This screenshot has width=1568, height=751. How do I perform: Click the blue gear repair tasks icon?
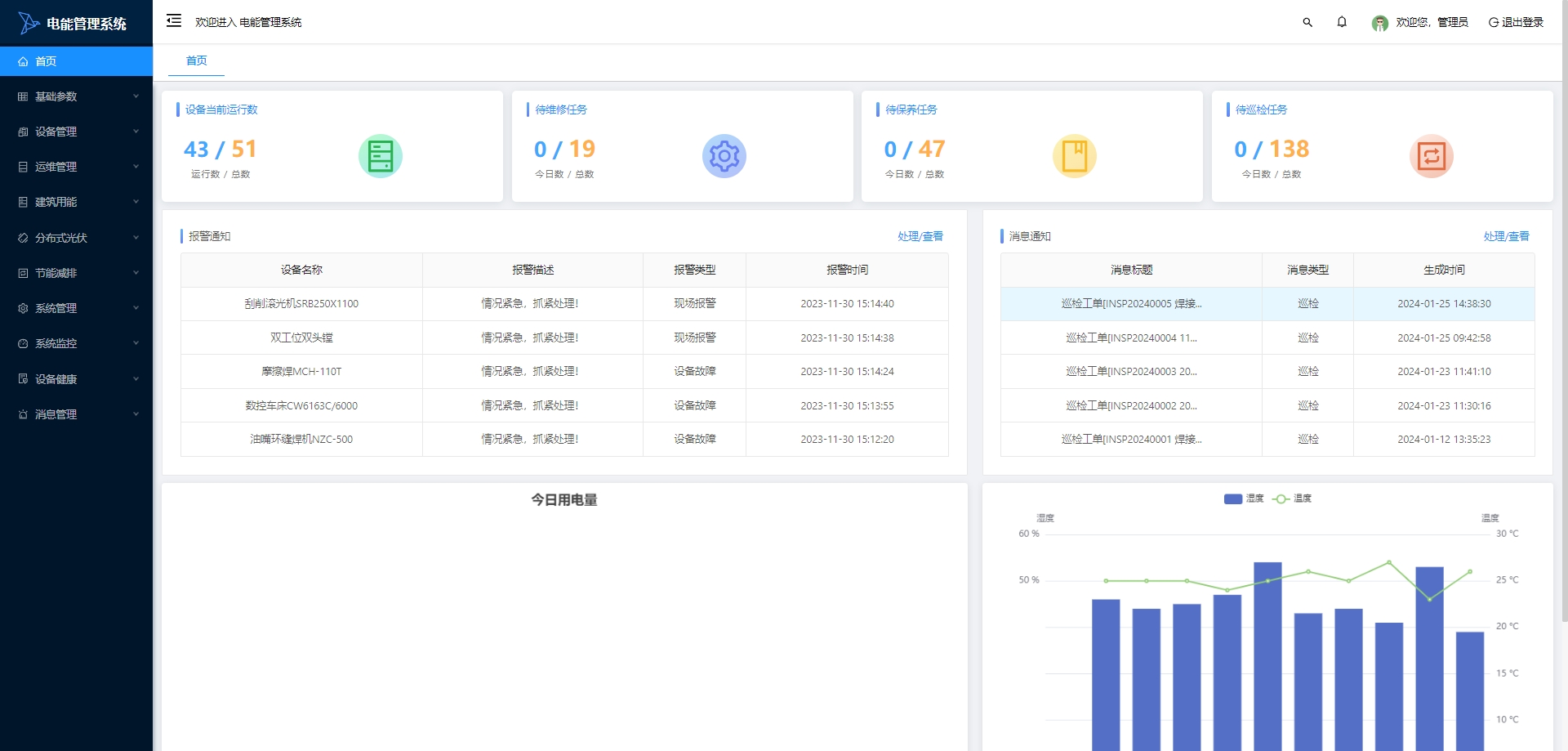[x=724, y=156]
